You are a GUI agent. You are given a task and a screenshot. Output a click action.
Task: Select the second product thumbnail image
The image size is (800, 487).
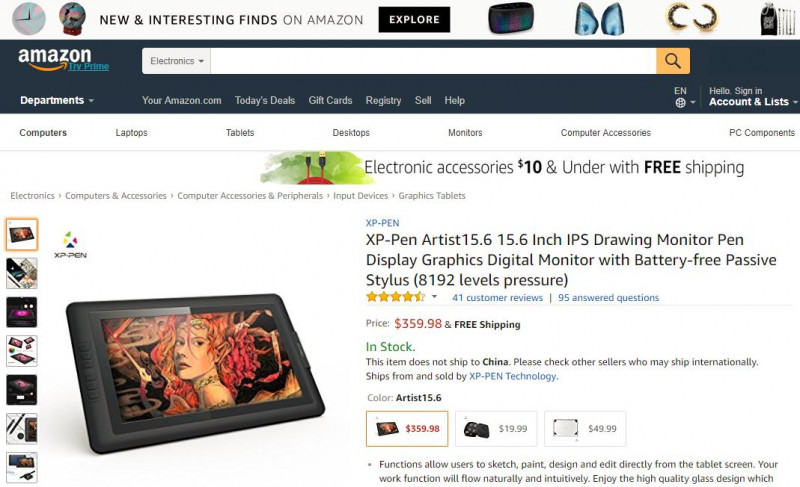[x=22, y=273]
